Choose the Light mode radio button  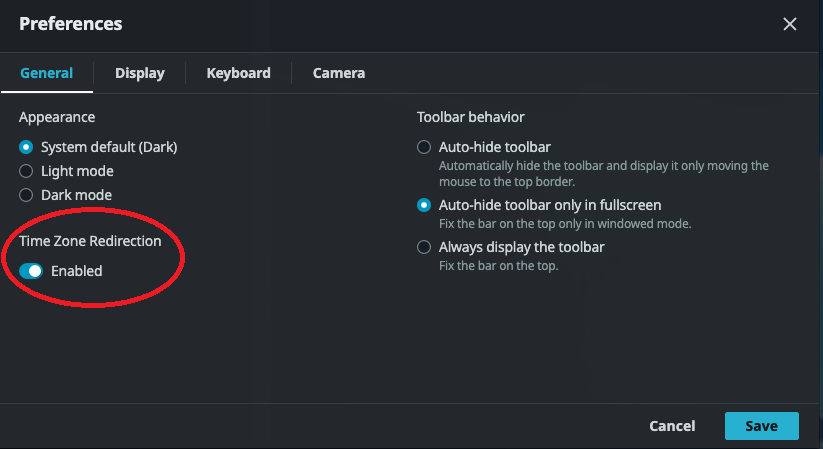tap(27, 171)
